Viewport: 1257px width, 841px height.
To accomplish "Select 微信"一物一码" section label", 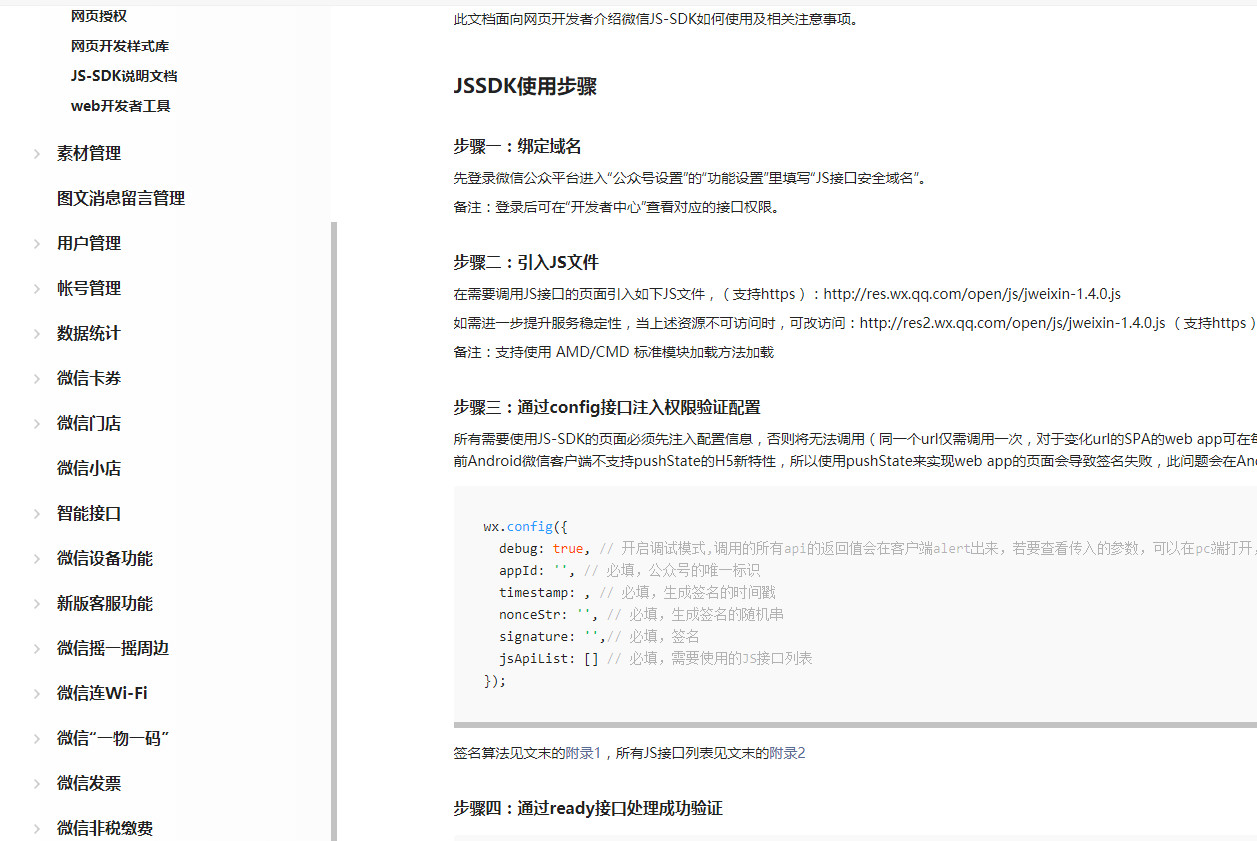I will (113, 738).
